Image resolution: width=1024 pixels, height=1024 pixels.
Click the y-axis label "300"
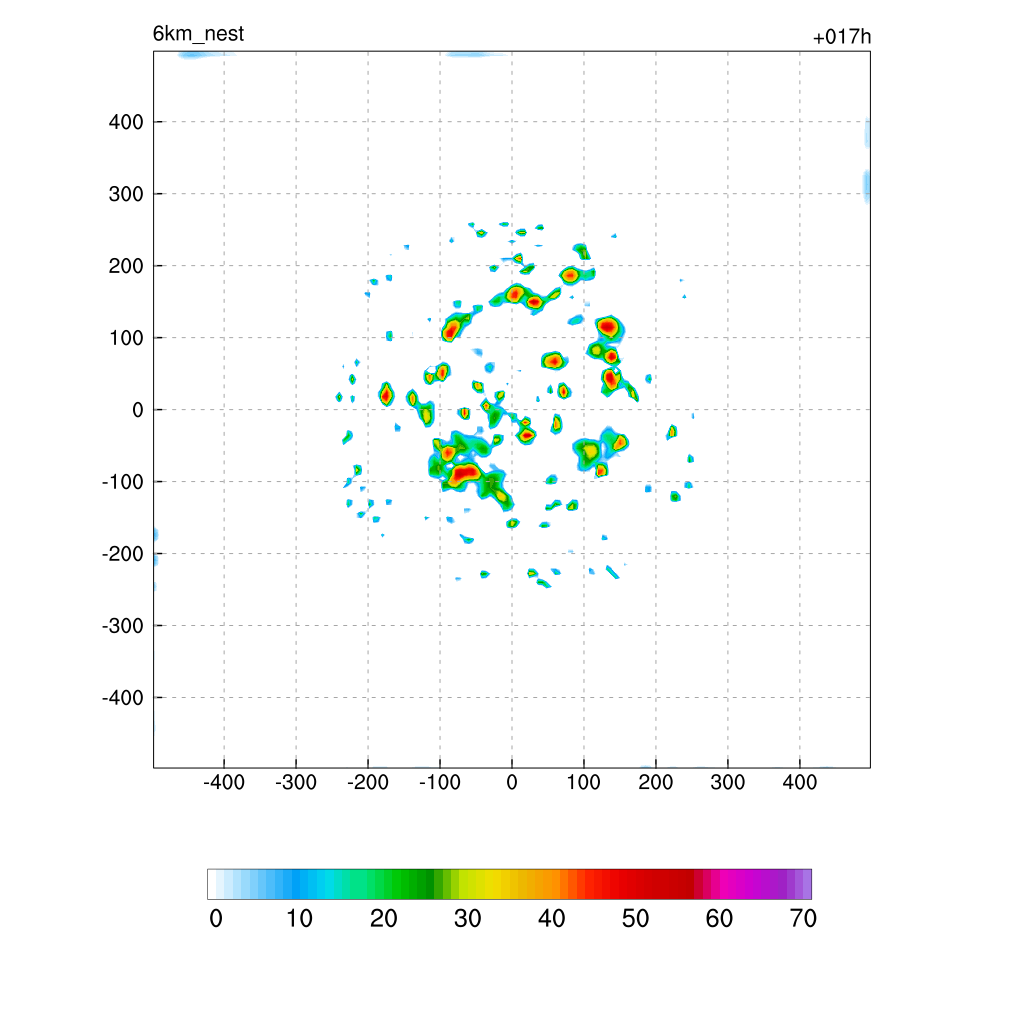click(126, 194)
